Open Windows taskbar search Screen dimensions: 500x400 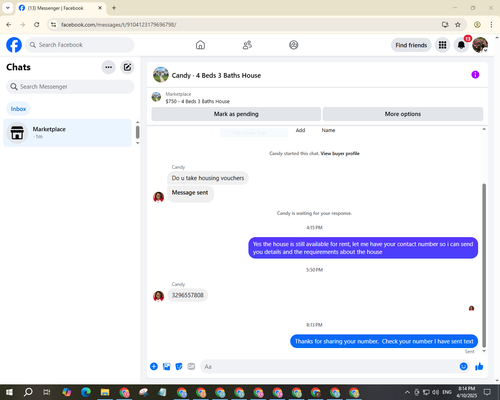tap(28, 392)
